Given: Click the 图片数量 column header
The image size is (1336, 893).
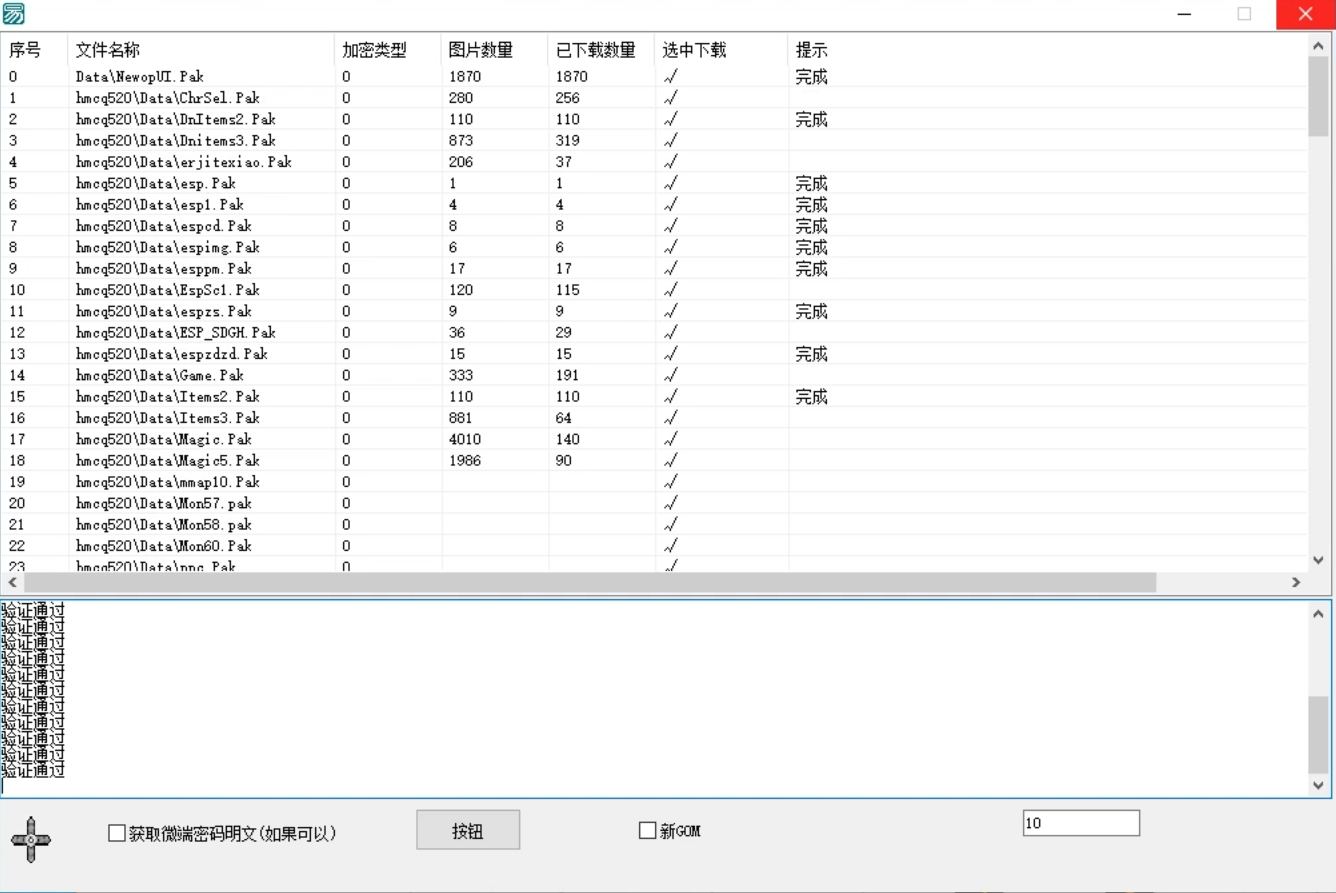Looking at the screenshot, I should [x=495, y=50].
